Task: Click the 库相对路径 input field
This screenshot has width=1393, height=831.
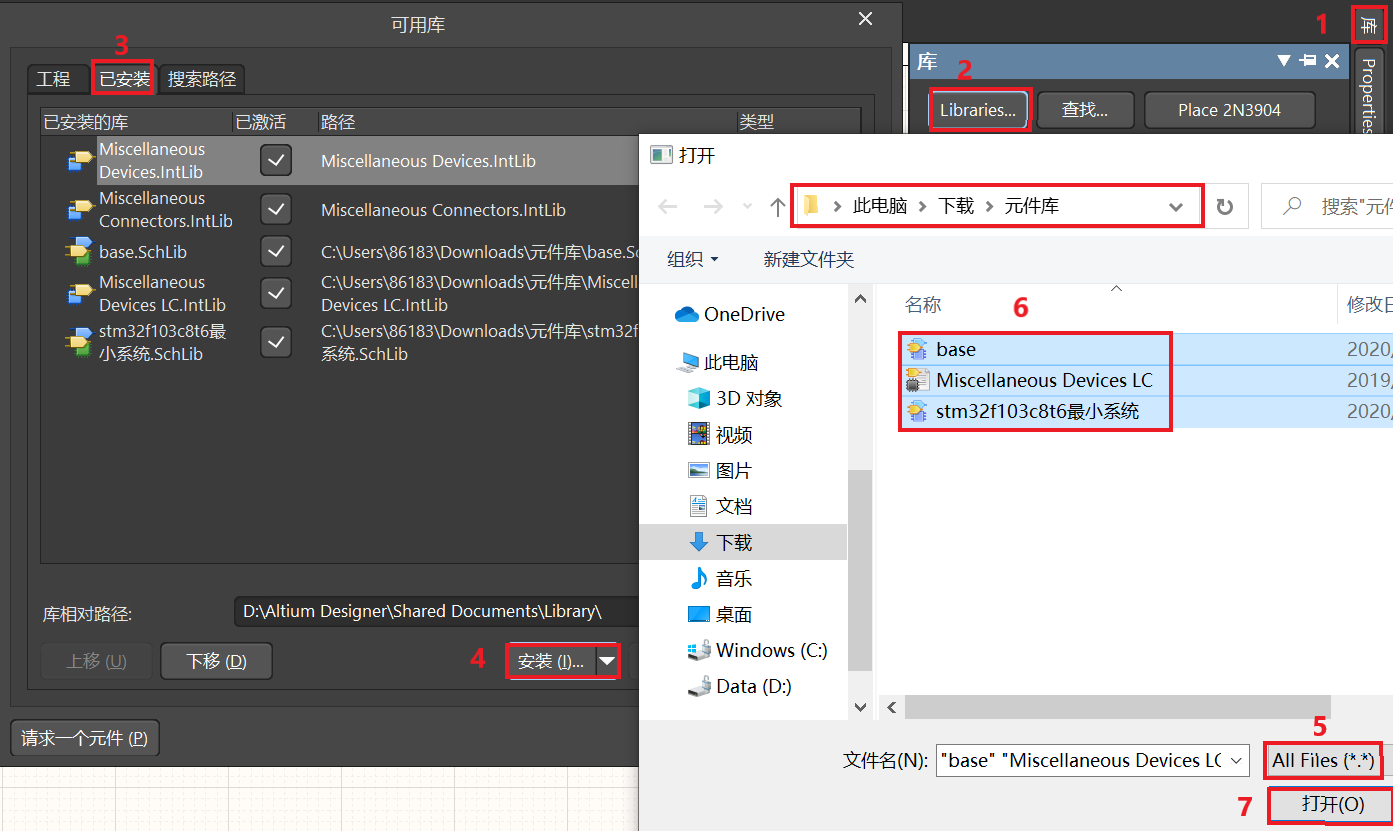Action: tap(438, 611)
